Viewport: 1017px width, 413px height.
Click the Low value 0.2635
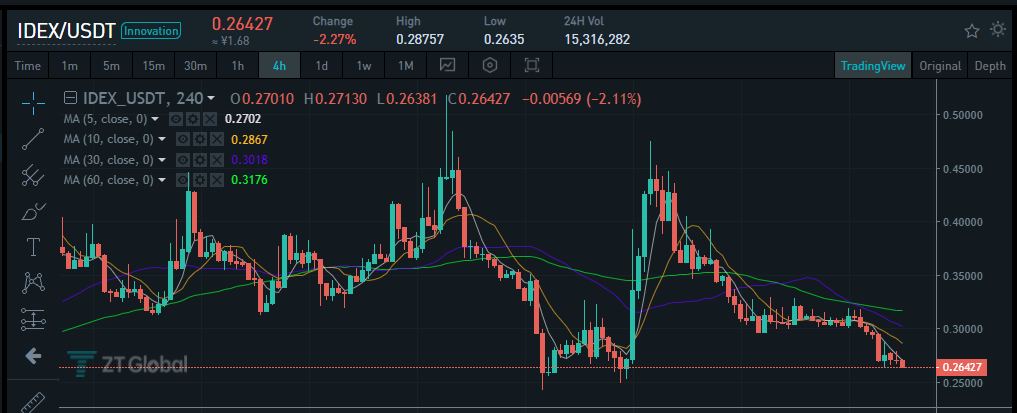(504, 40)
